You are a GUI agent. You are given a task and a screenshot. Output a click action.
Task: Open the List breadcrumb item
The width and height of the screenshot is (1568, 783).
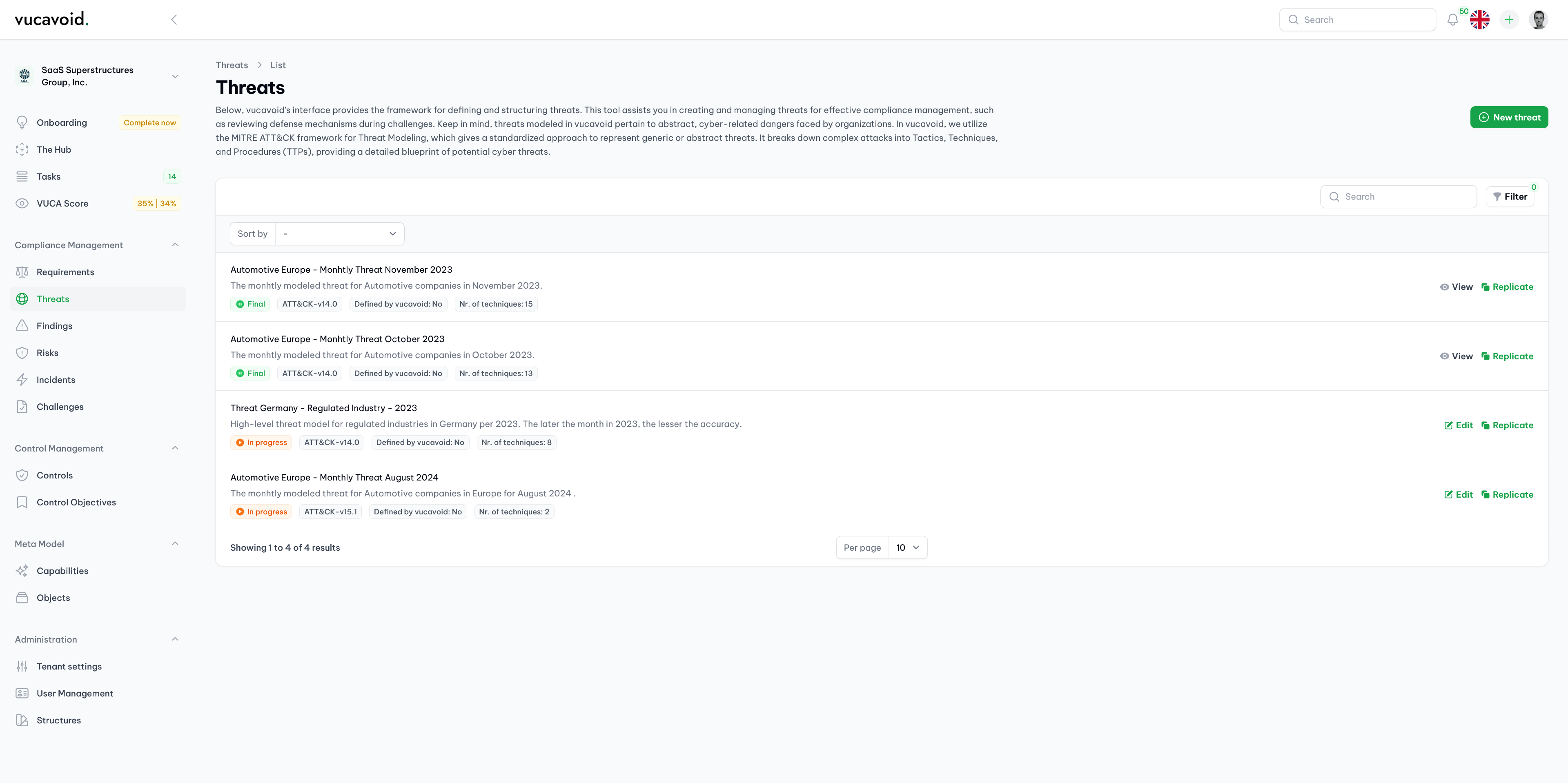click(278, 65)
